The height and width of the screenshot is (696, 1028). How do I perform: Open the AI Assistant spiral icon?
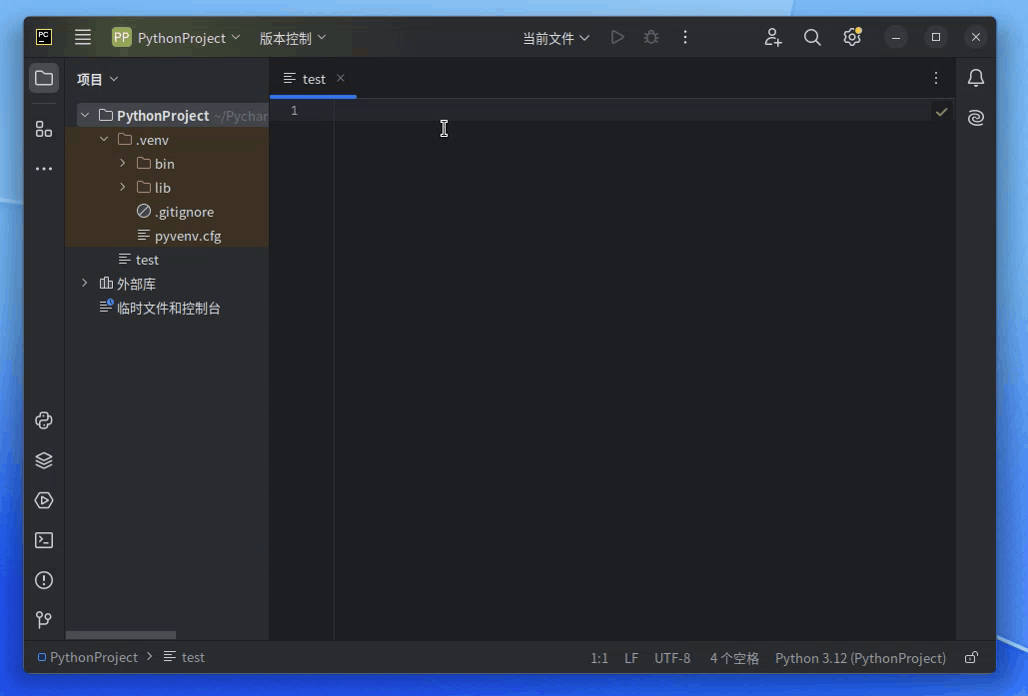(x=976, y=117)
